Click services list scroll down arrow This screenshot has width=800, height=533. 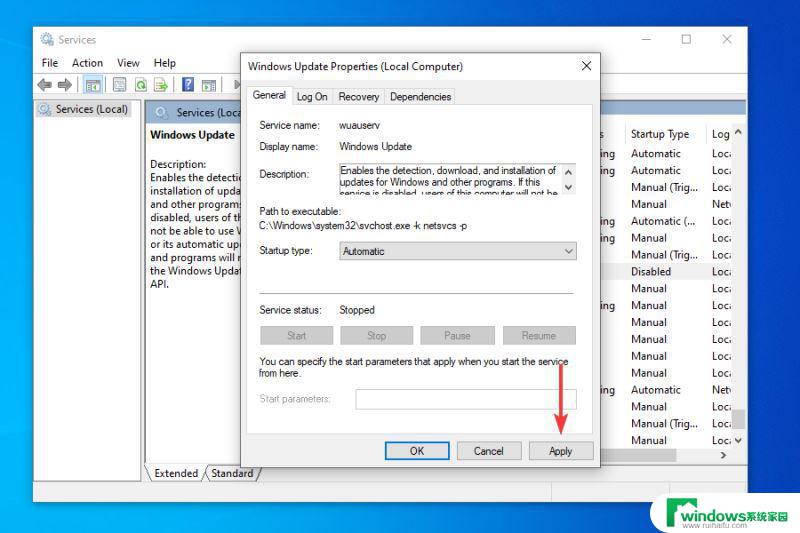tap(738, 440)
